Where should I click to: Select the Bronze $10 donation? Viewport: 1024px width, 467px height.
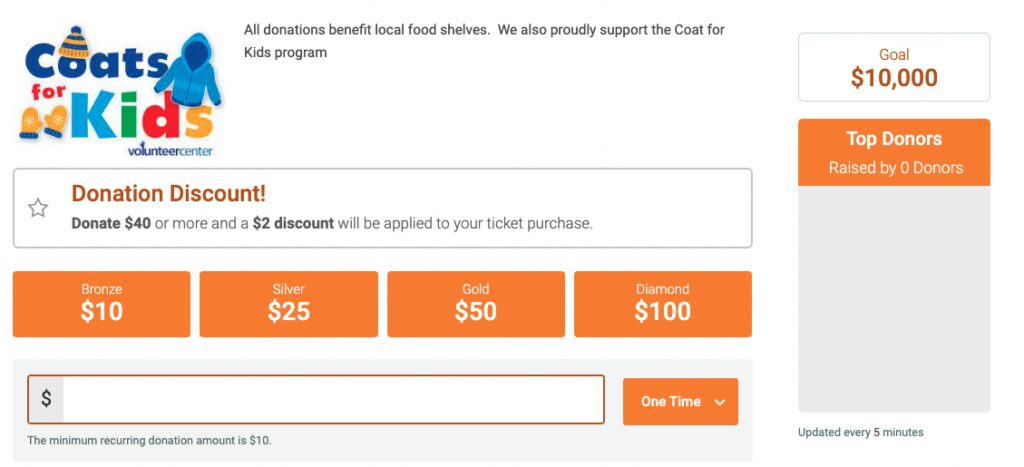coord(101,304)
